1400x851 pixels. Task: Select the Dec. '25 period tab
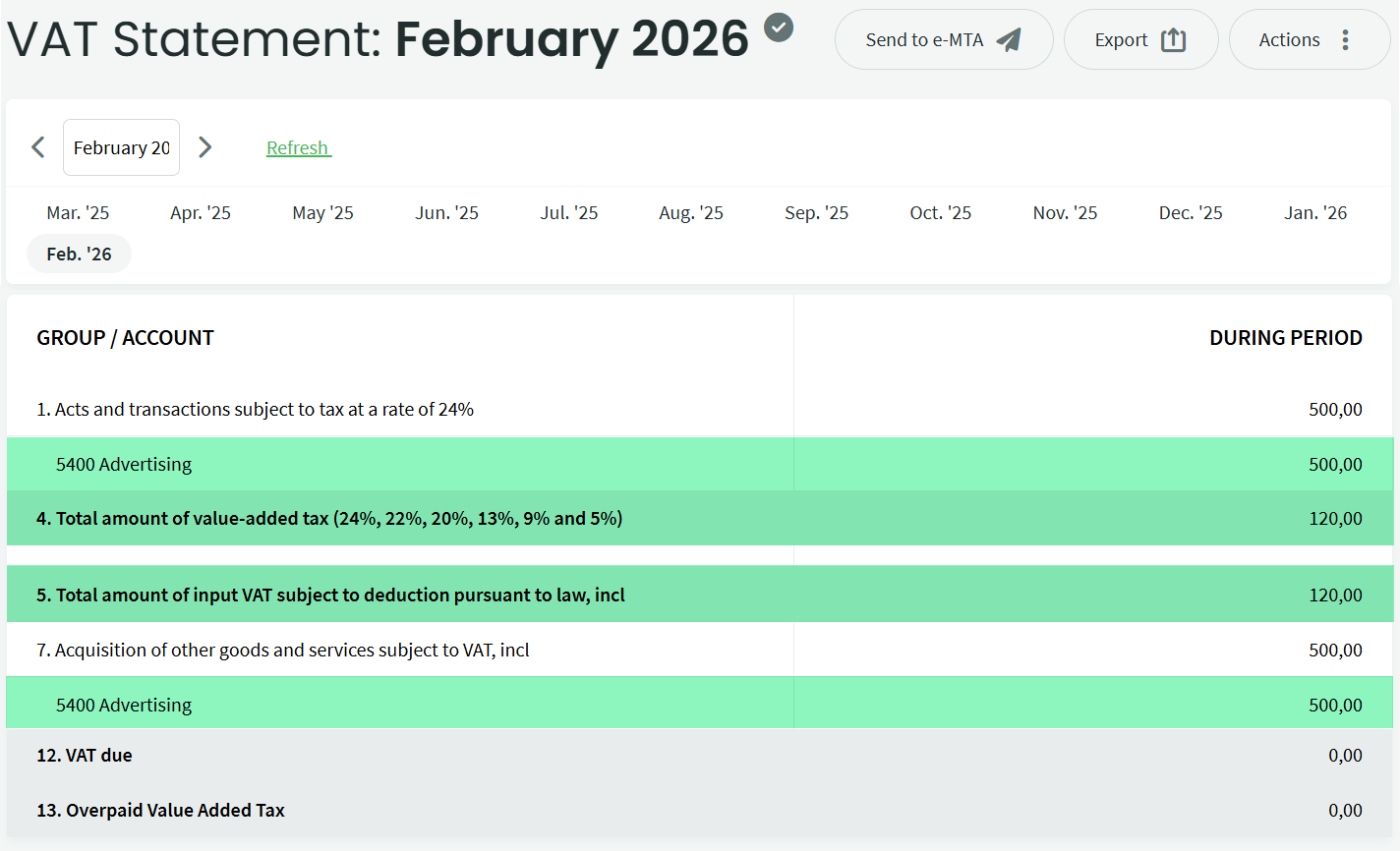click(x=1190, y=213)
